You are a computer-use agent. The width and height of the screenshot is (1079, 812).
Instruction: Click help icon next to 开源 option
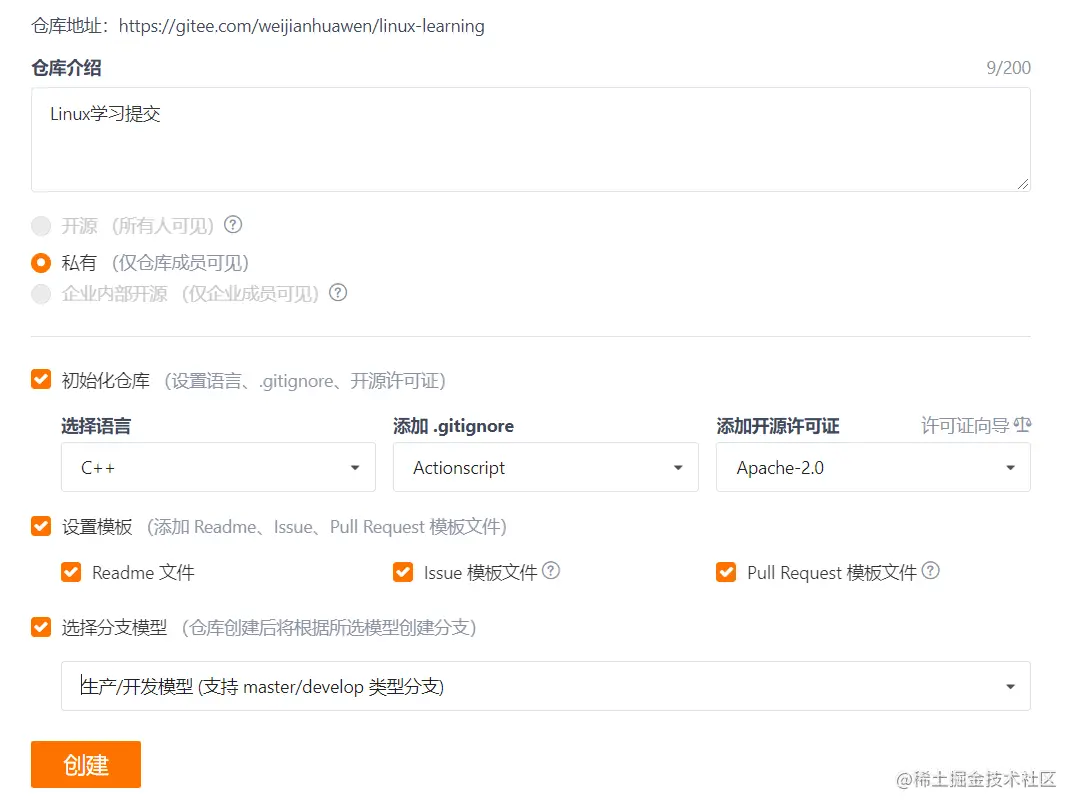pyautogui.click(x=233, y=224)
